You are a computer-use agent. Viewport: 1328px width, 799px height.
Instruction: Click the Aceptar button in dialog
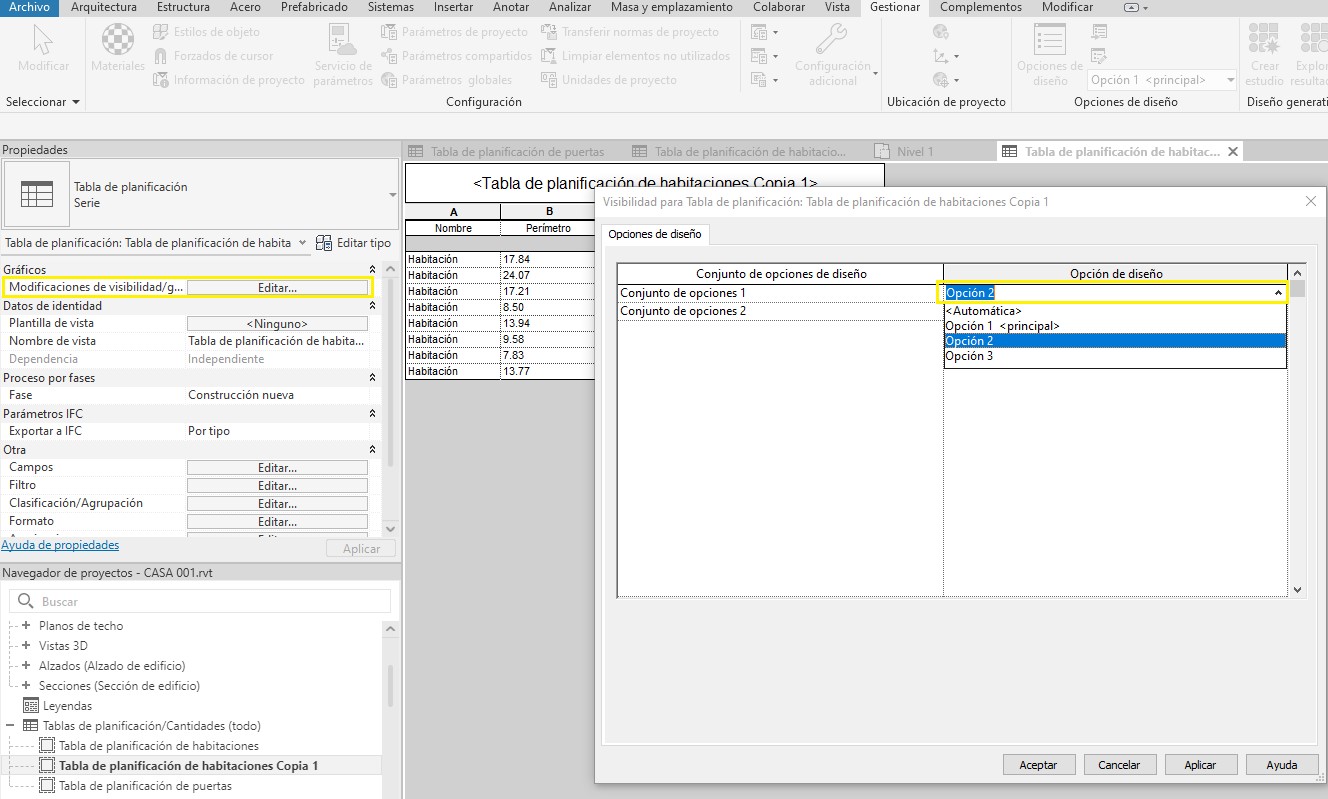click(1038, 765)
